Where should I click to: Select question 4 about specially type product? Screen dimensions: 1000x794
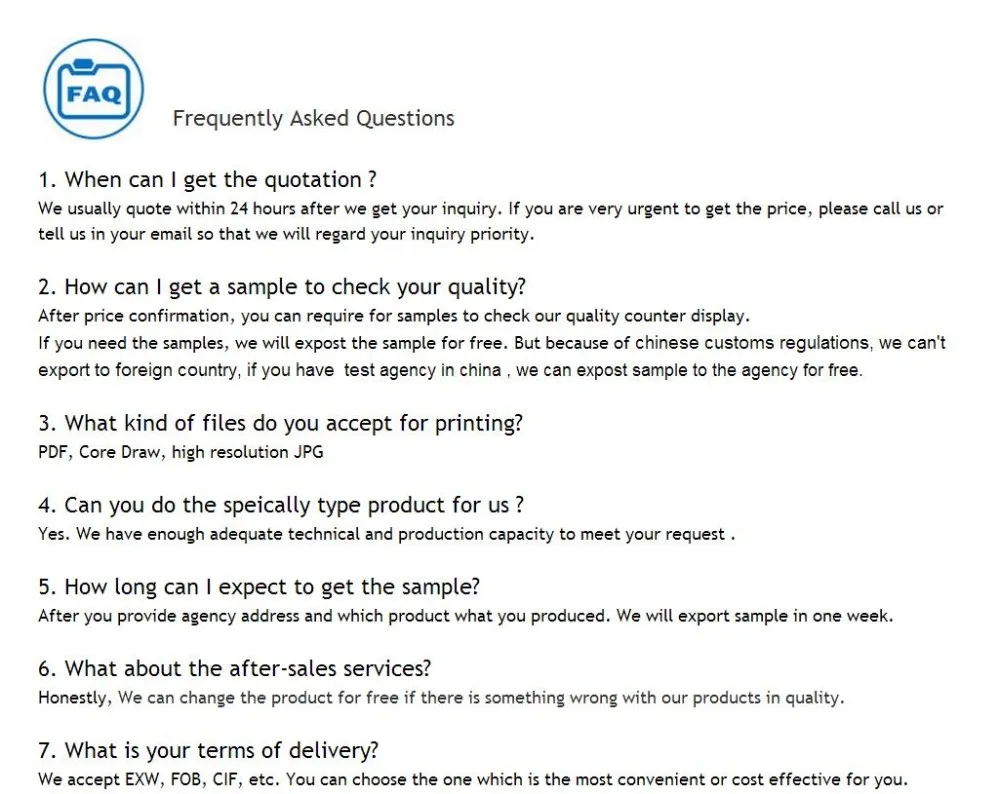point(281,505)
